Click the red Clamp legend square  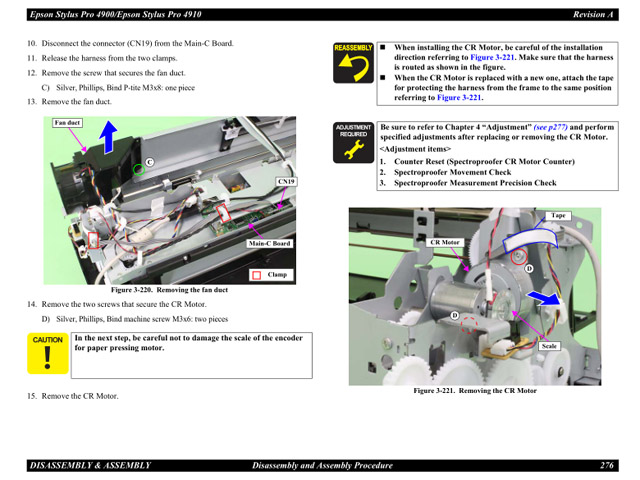pyautogui.click(x=256, y=274)
